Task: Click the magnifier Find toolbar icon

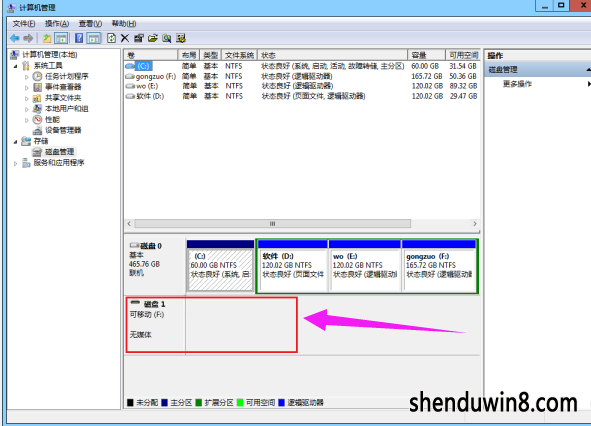Action: (167, 38)
